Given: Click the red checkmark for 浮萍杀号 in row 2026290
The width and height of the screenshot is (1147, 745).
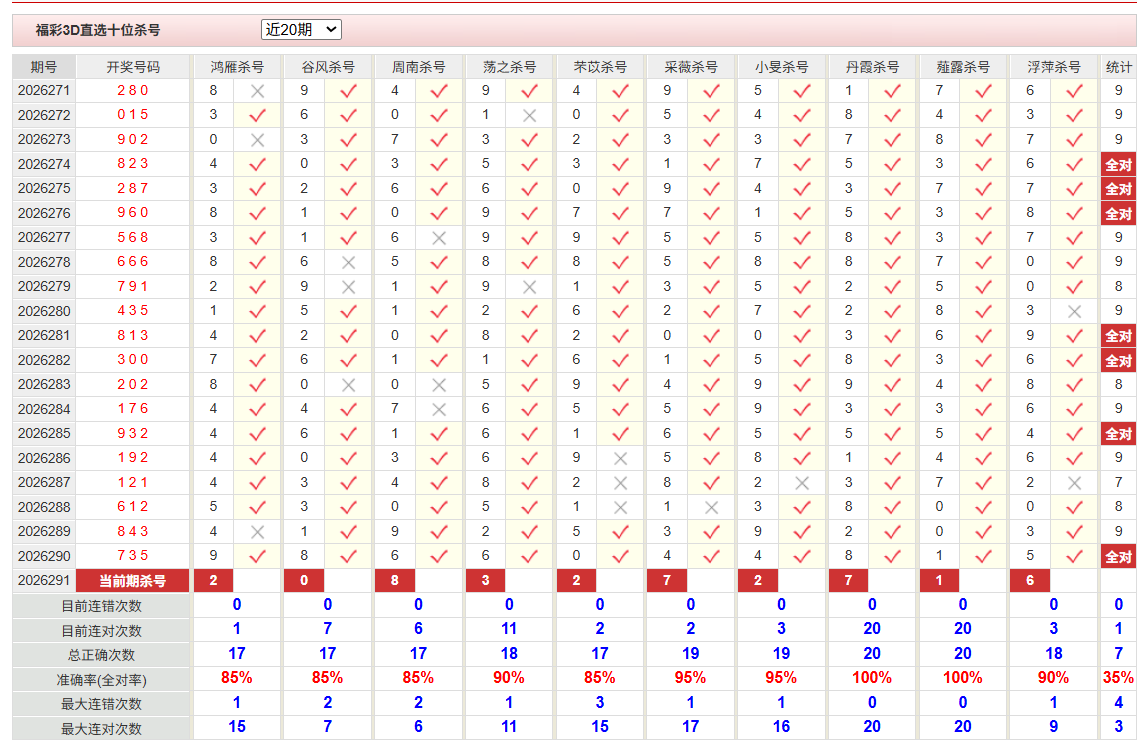Looking at the screenshot, I should pos(1074,556).
